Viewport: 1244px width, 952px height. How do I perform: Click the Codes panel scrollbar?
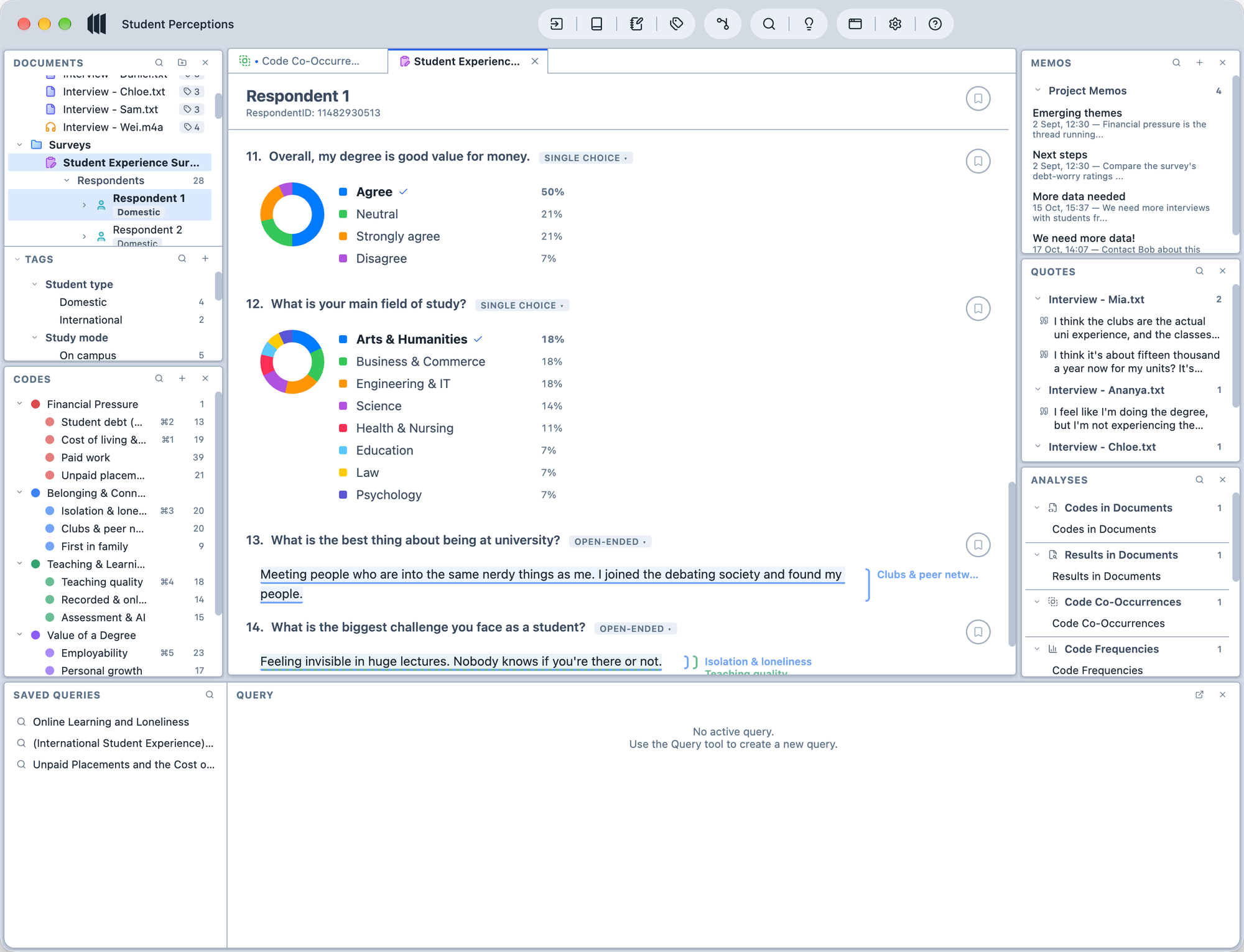coord(218,502)
